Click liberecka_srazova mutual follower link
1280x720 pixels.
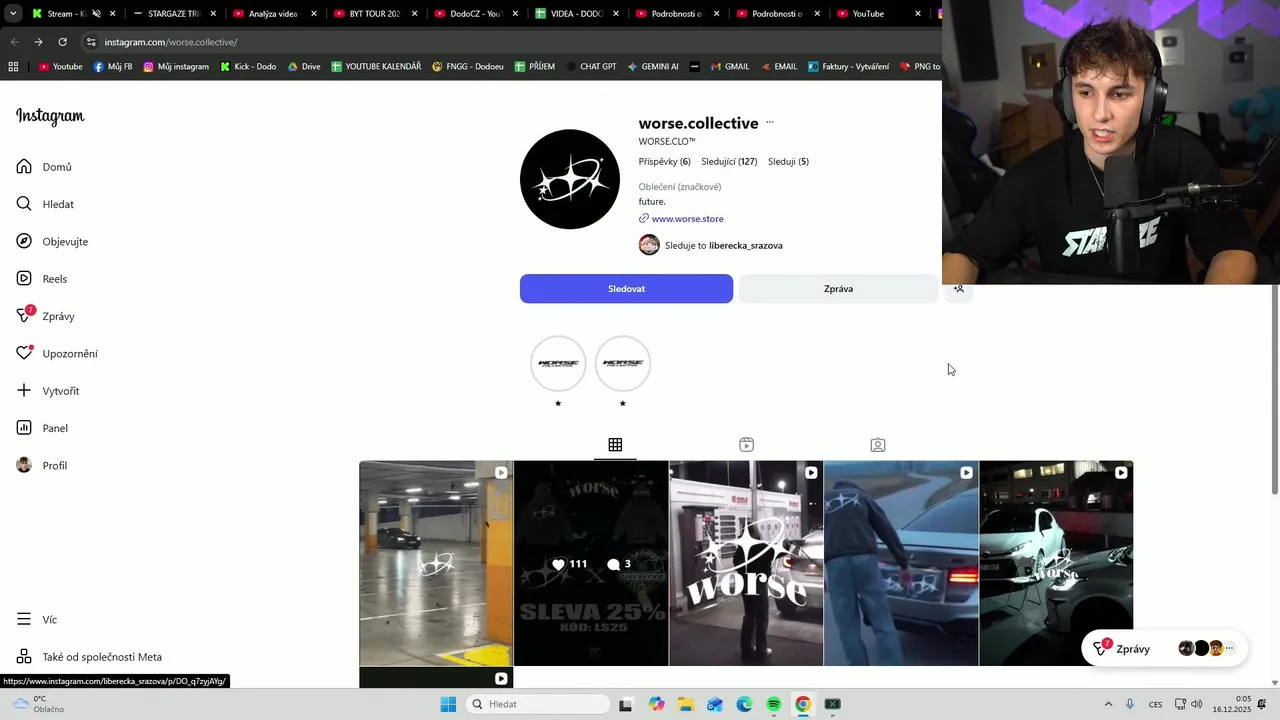[746, 246]
